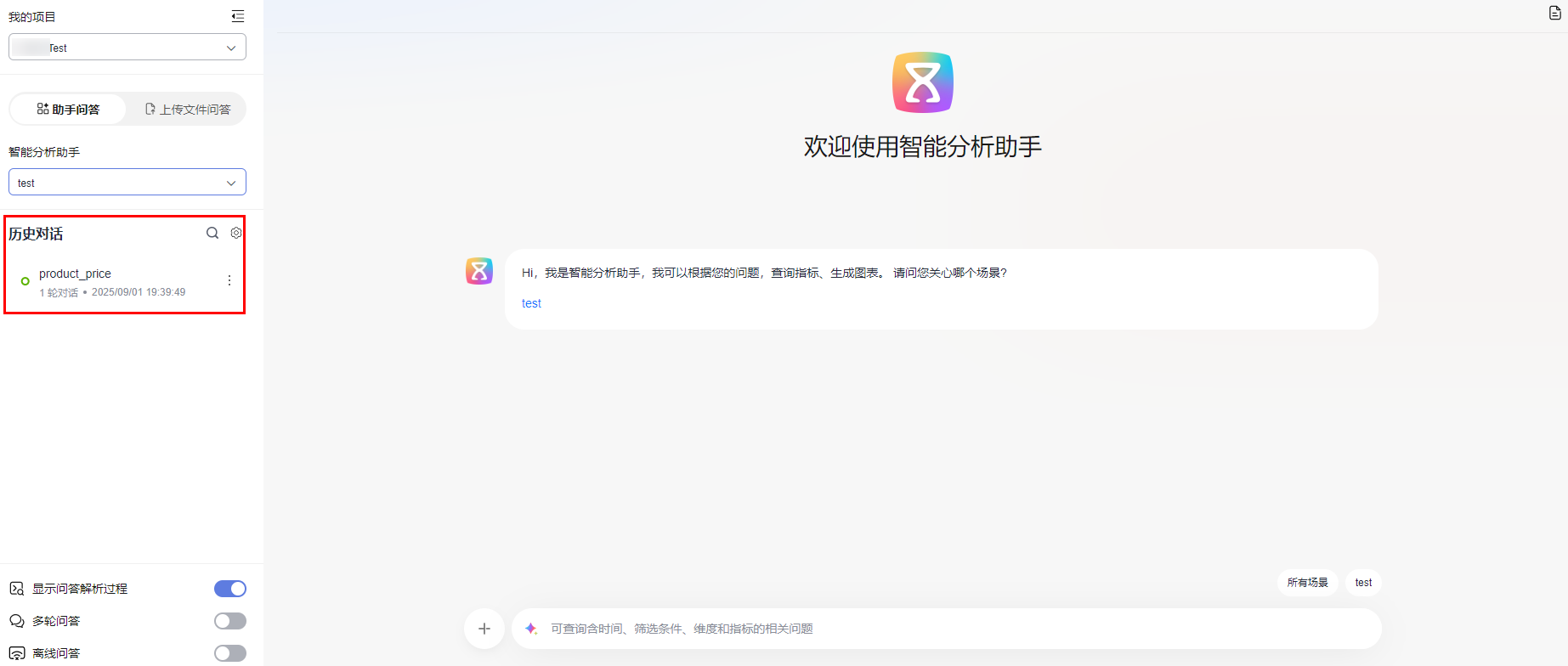Image resolution: width=1568 pixels, height=666 pixels.
Task: Select the test scene chip above the input
Action: click(x=1363, y=583)
